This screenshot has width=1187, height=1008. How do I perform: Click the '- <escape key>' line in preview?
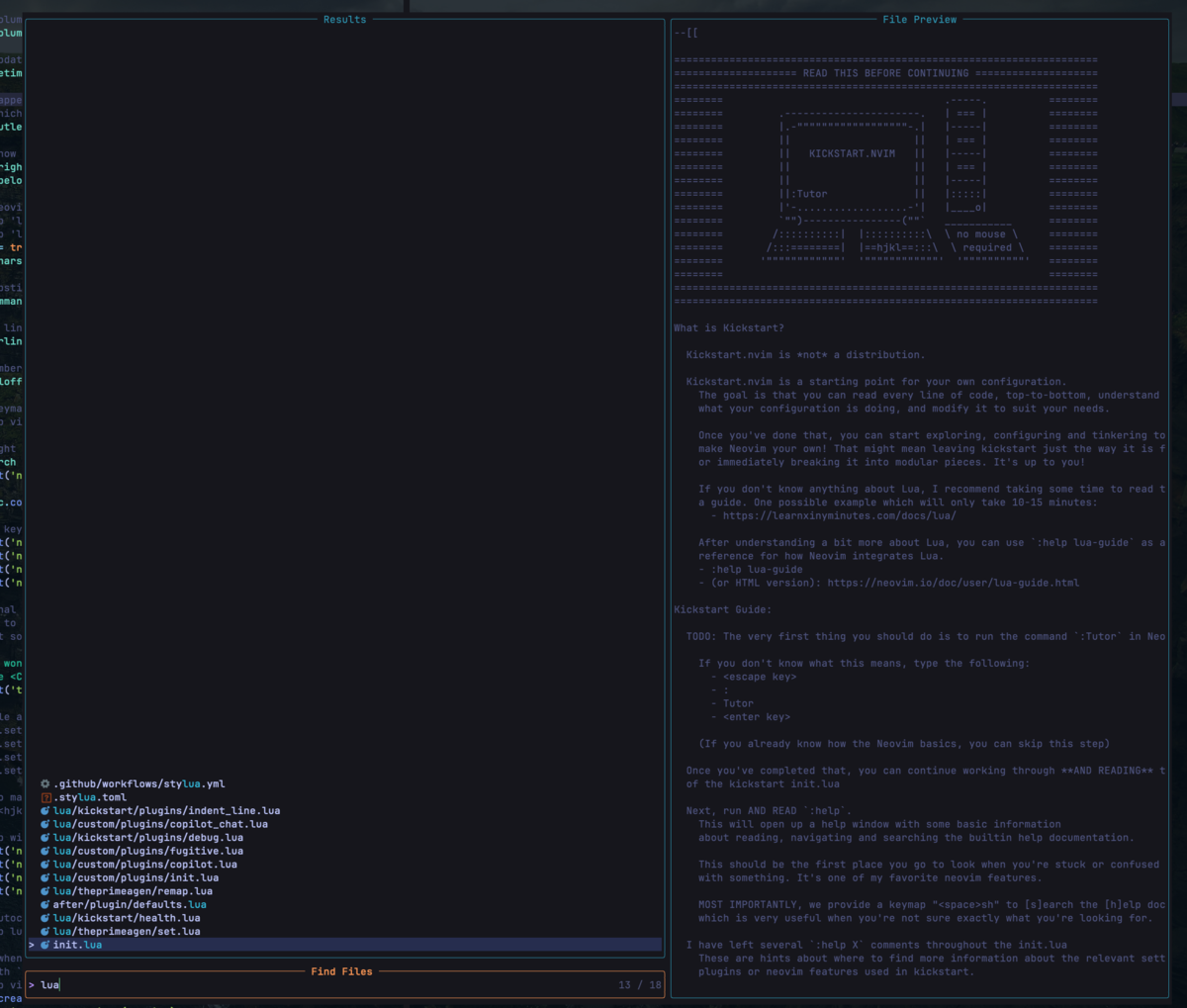click(x=754, y=677)
